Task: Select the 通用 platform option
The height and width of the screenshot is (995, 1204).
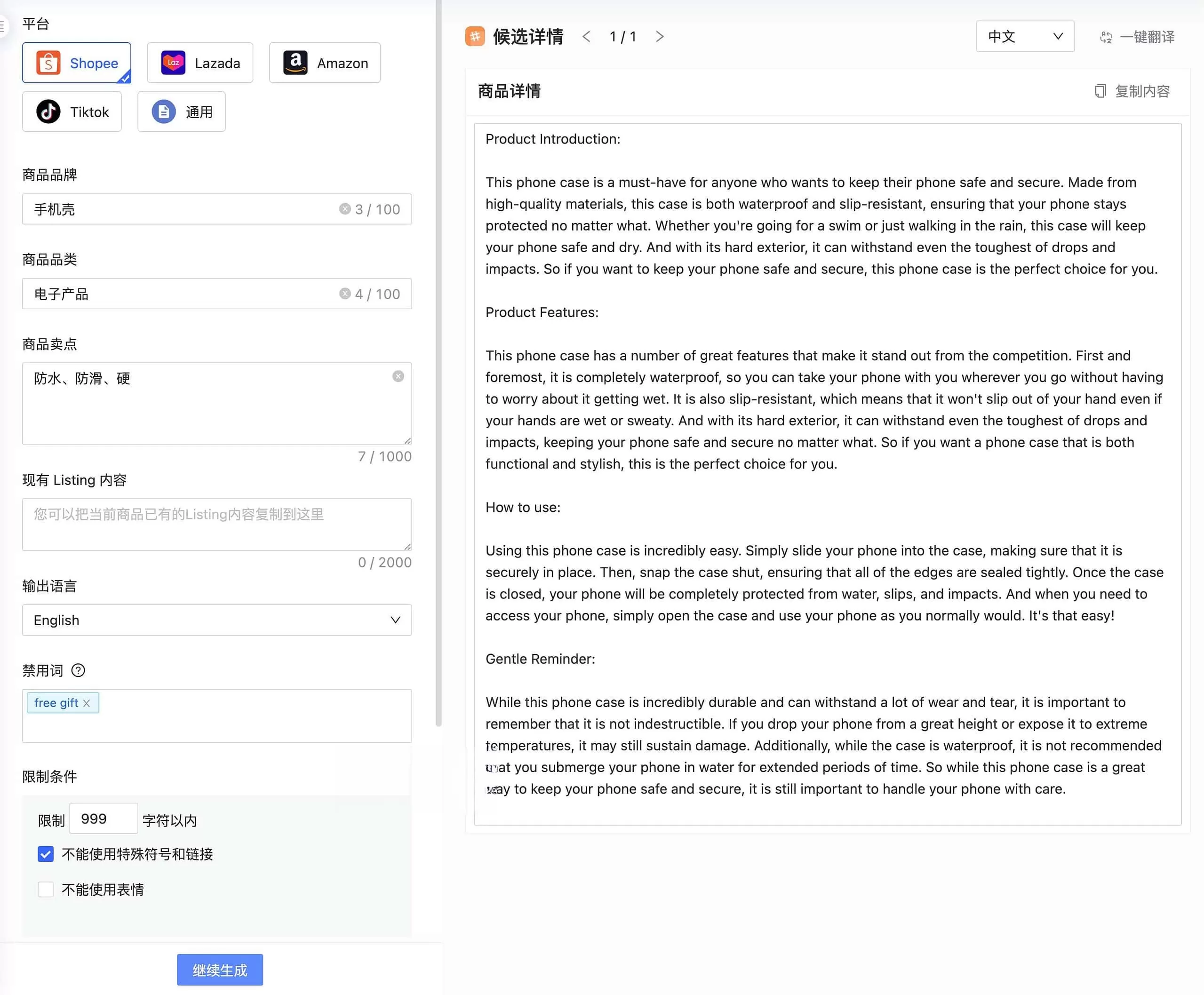Action: tap(181, 112)
